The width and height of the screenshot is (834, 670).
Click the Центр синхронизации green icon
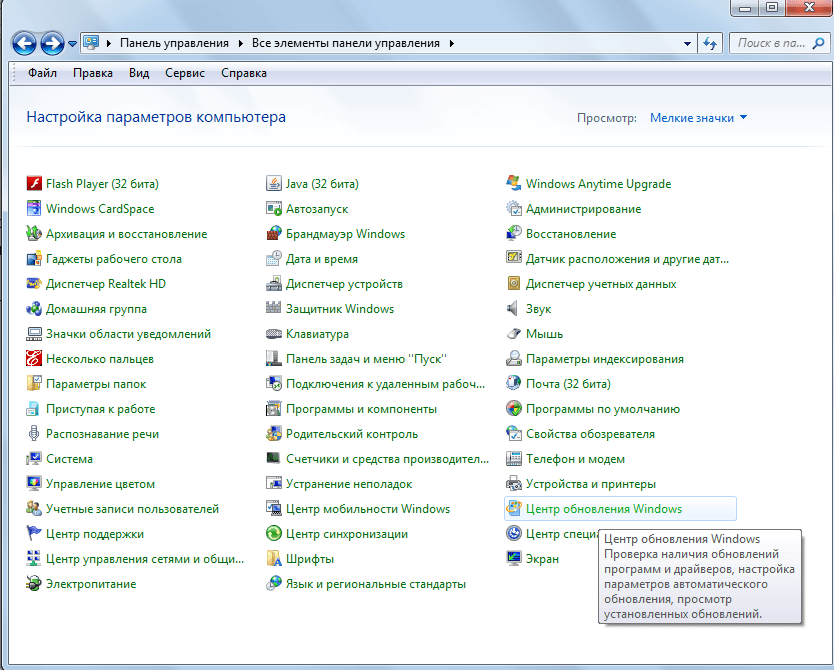tap(273, 533)
